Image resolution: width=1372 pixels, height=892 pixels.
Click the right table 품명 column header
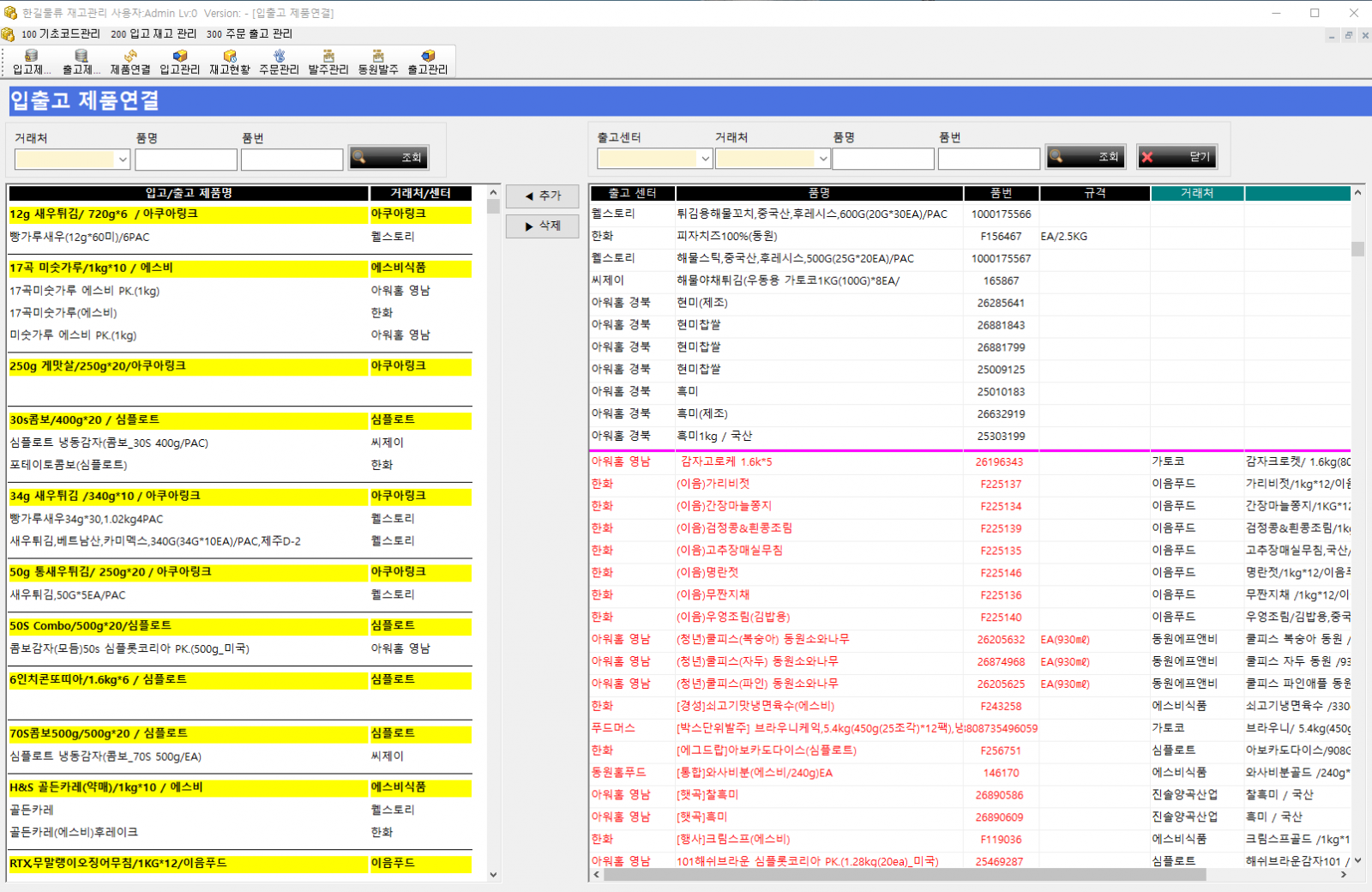click(x=820, y=193)
